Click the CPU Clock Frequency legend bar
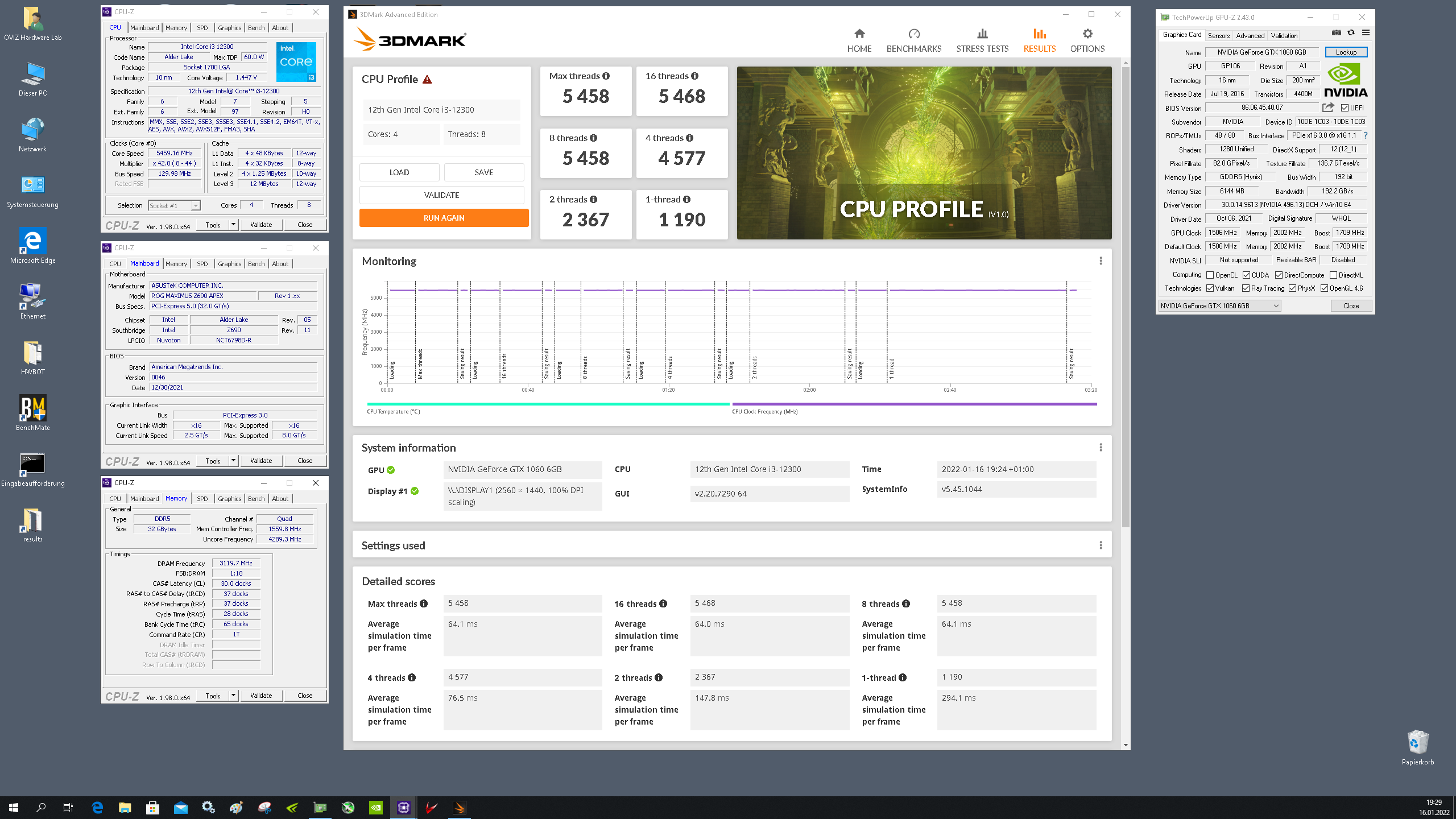 point(915,404)
